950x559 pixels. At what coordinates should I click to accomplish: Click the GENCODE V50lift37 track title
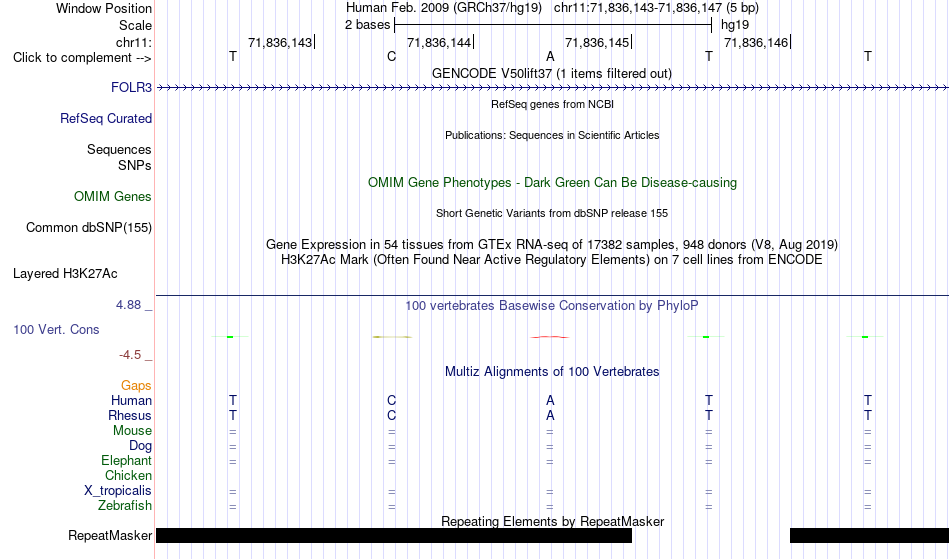click(551, 73)
